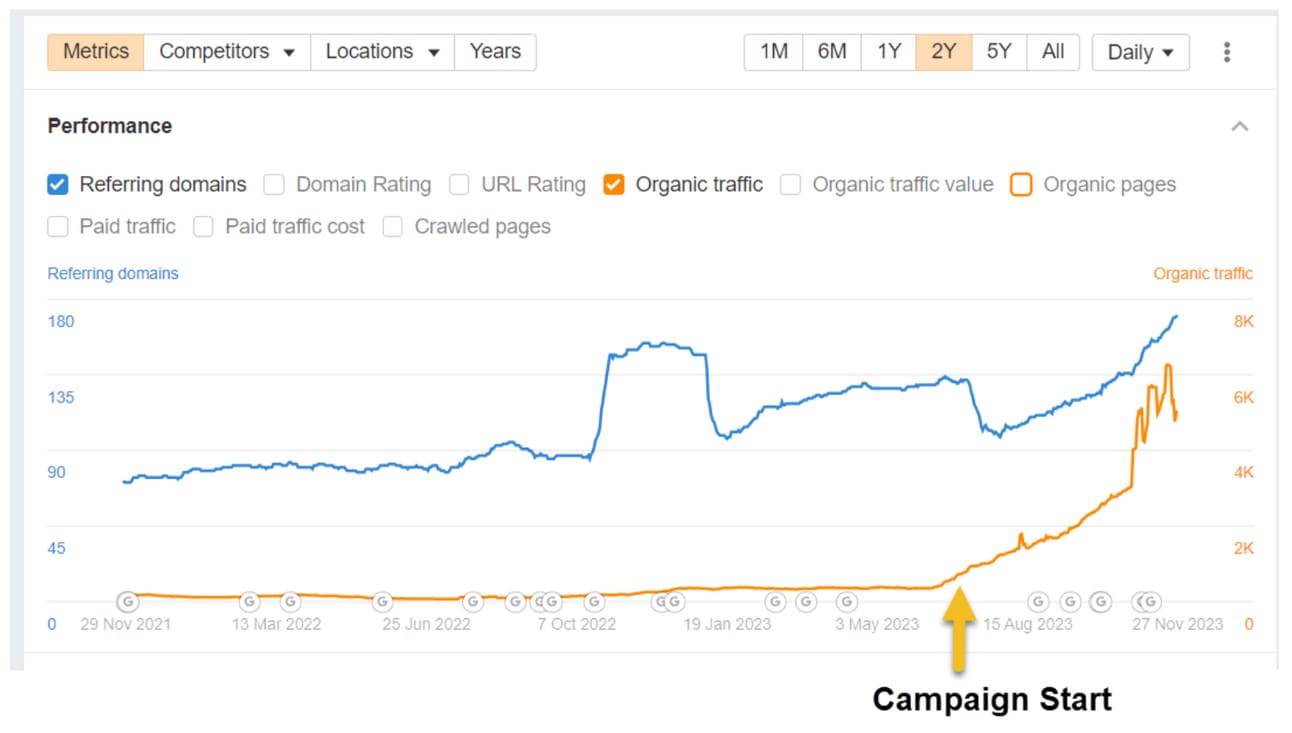Open the Daily interval dropdown
This screenshot has height=733, width=1292.
coord(1140,52)
